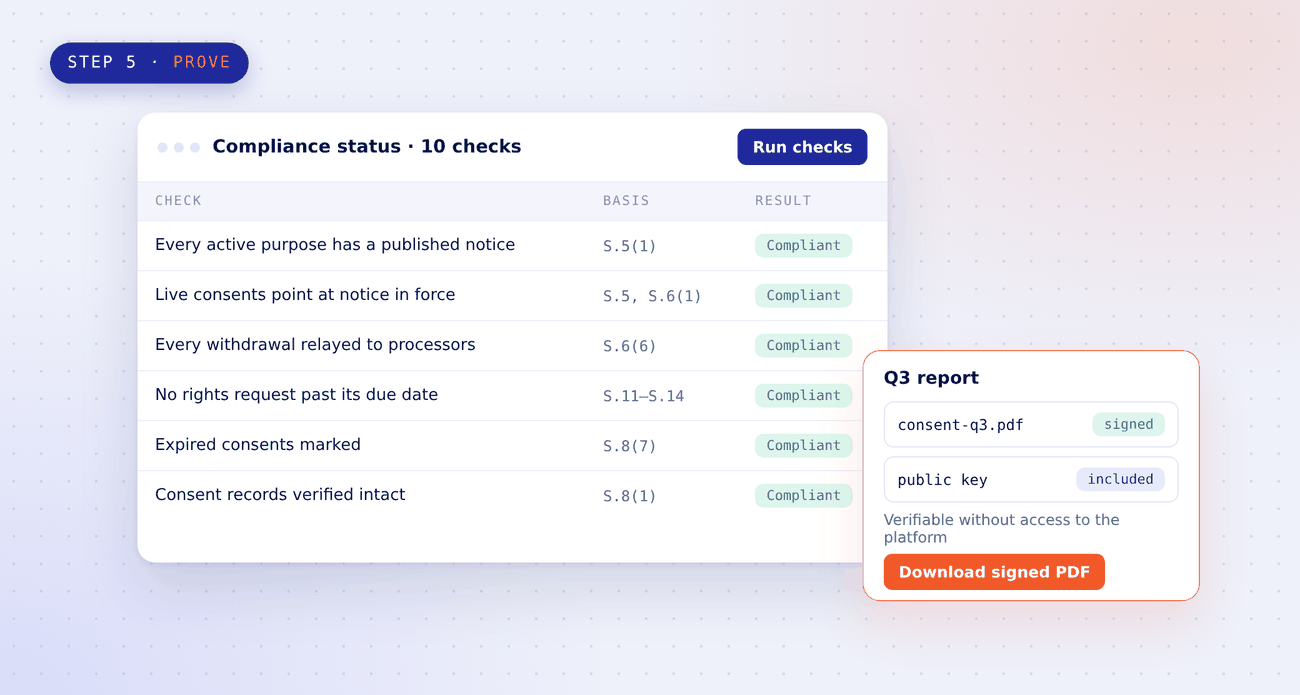Click the Run checks button
The height and width of the screenshot is (695, 1300).
click(802, 147)
